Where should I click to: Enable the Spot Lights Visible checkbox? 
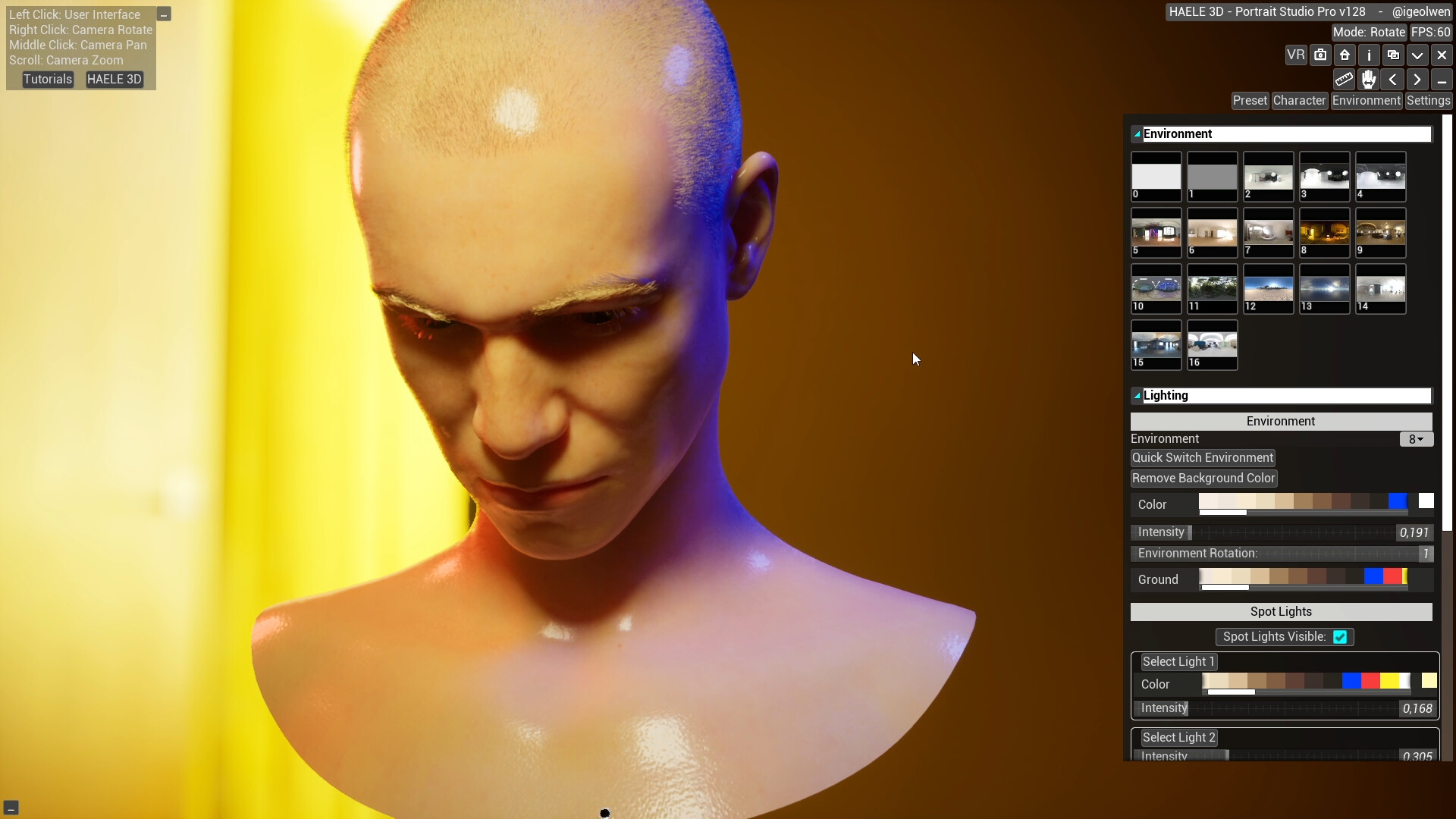[1341, 637]
